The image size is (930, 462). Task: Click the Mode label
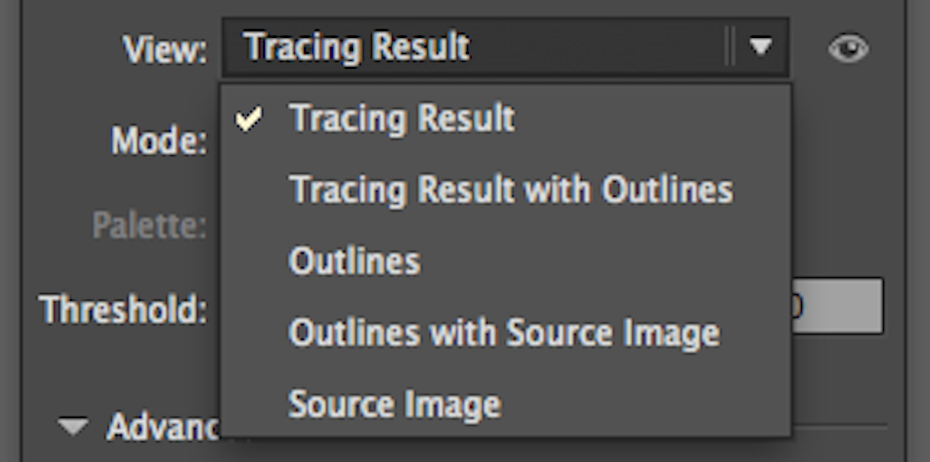(x=158, y=141)
